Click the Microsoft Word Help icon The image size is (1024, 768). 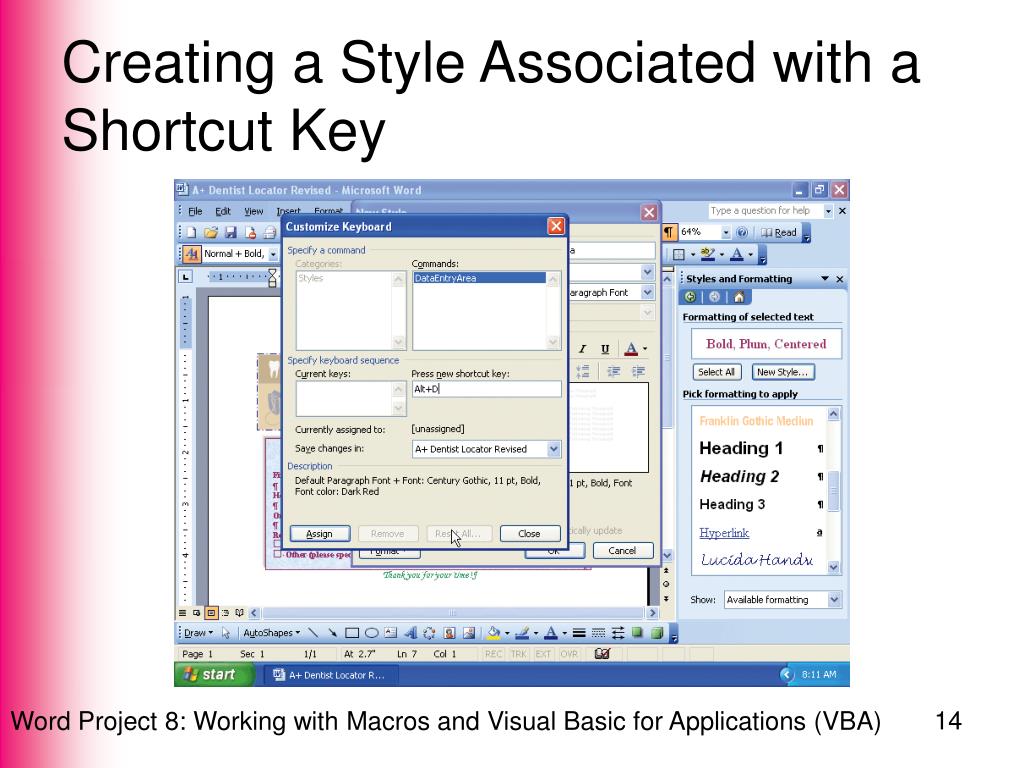pos(742,232)
